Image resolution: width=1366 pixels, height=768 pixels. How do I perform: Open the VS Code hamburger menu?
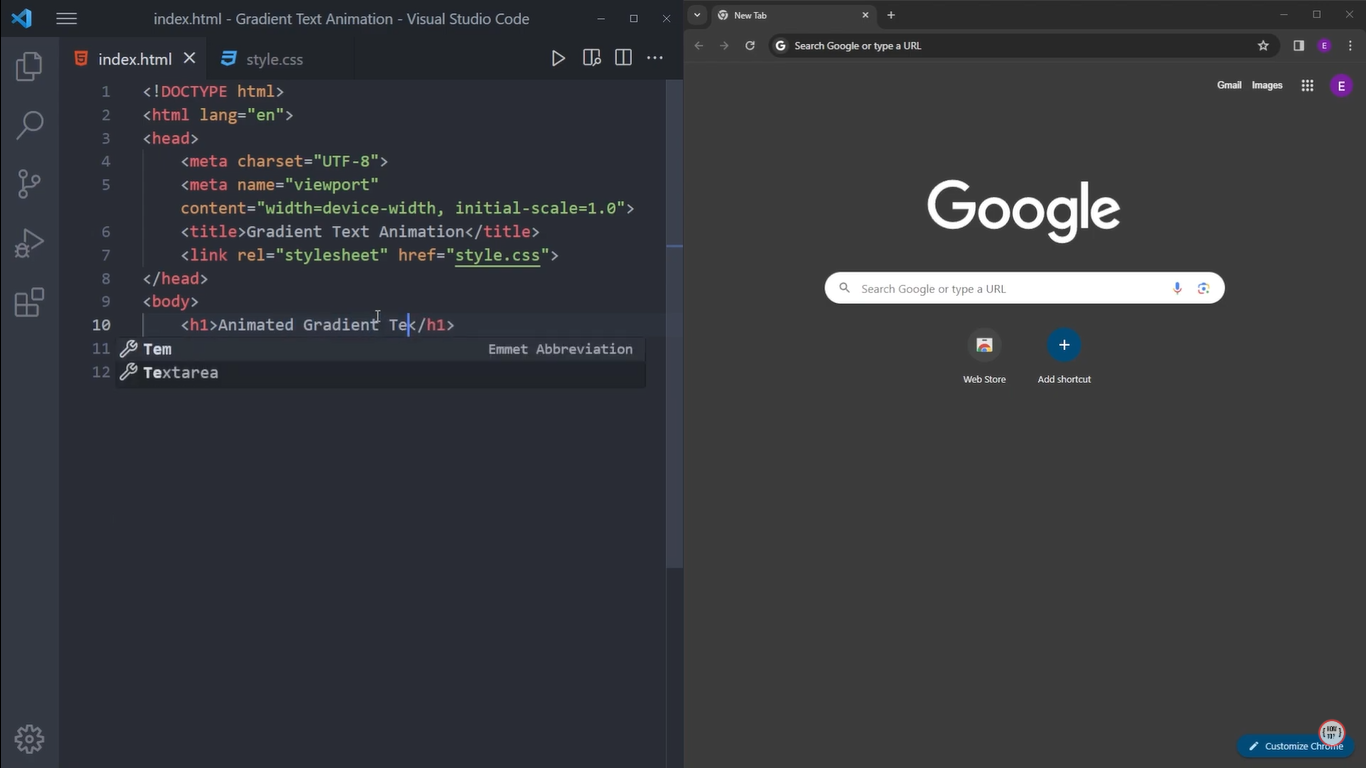(66, 18)
